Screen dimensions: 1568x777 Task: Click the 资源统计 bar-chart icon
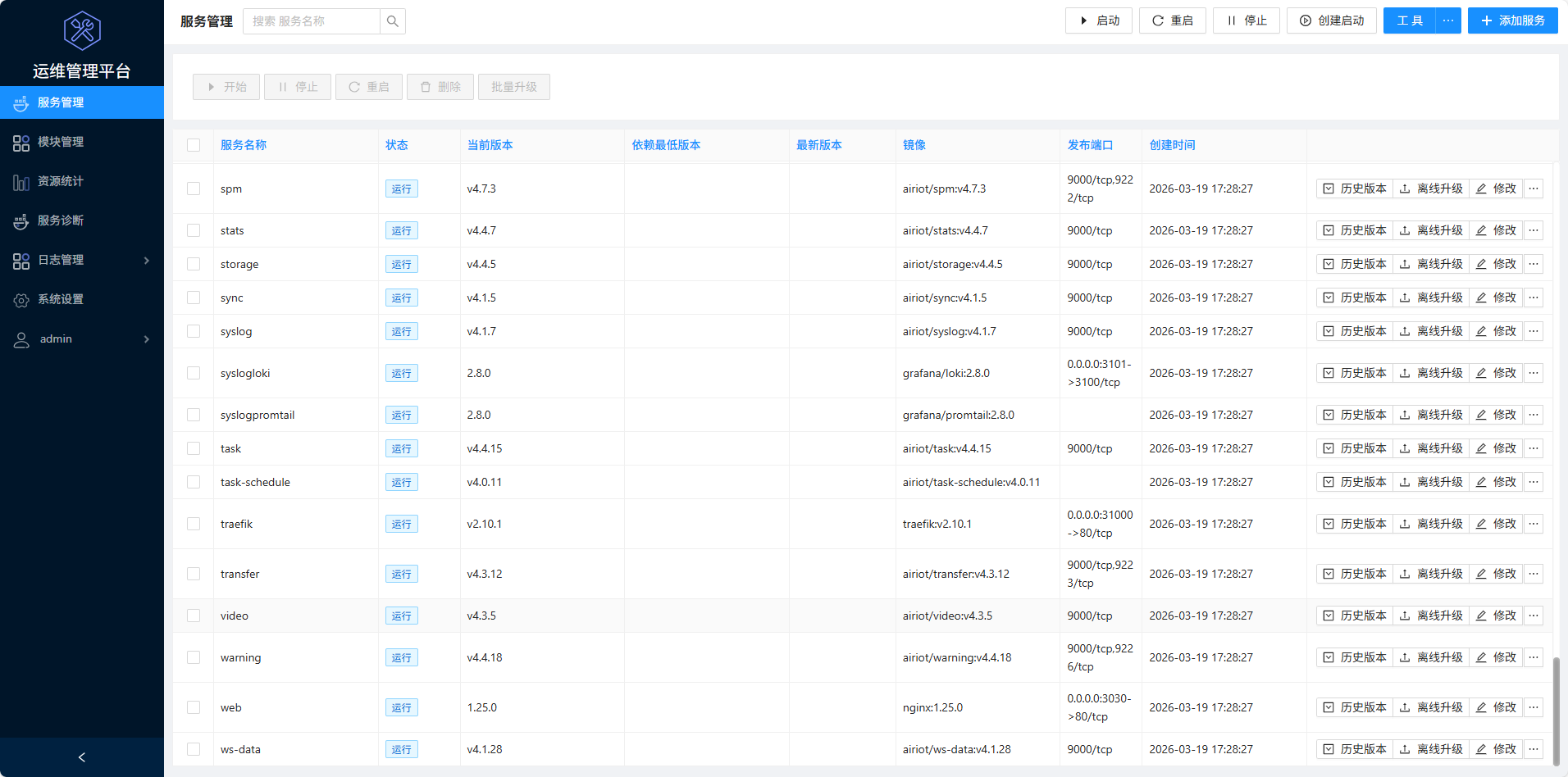pos(21,181)
